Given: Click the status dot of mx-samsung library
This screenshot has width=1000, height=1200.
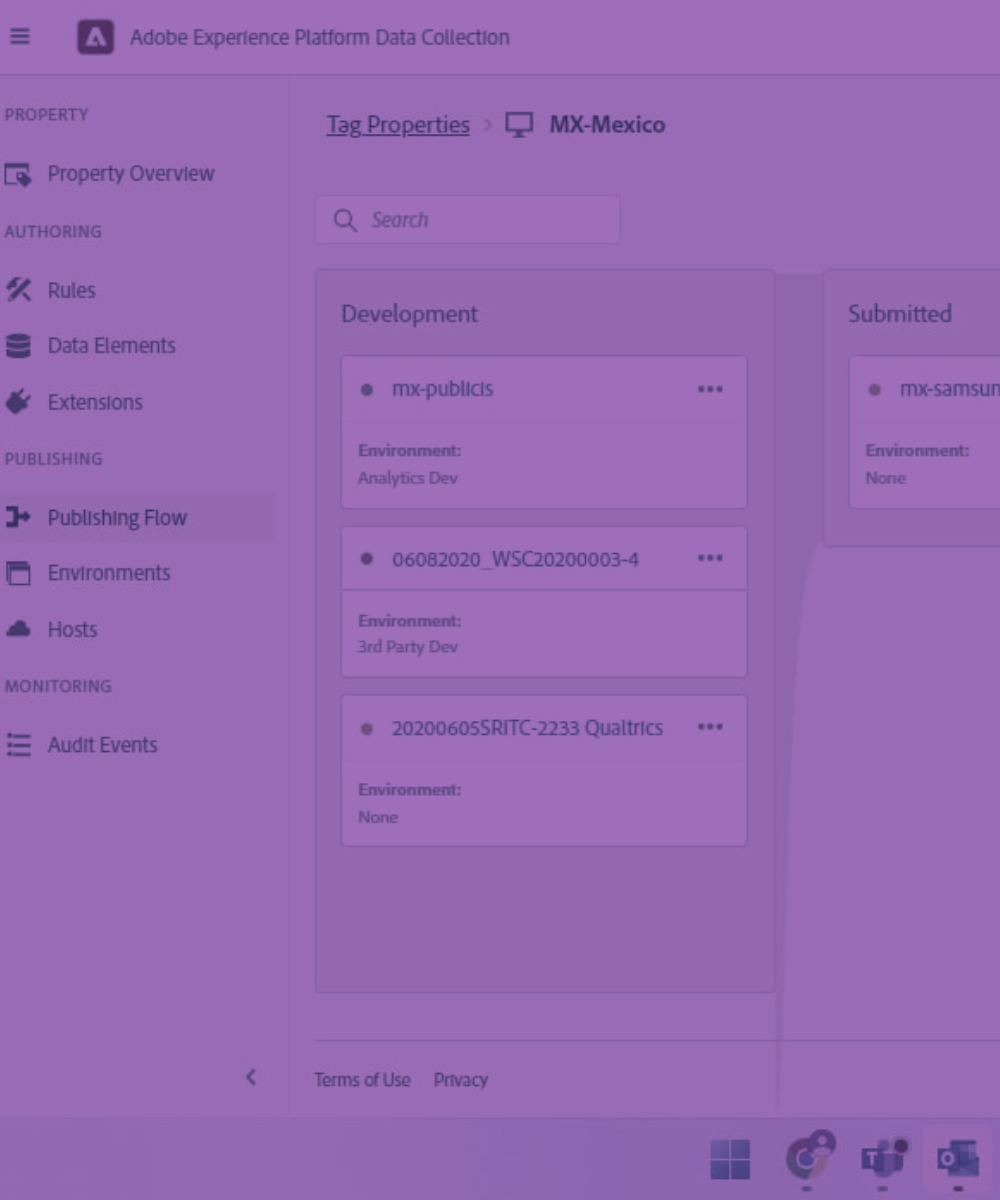Looking at the screenshot, I should tap(875, 389).
